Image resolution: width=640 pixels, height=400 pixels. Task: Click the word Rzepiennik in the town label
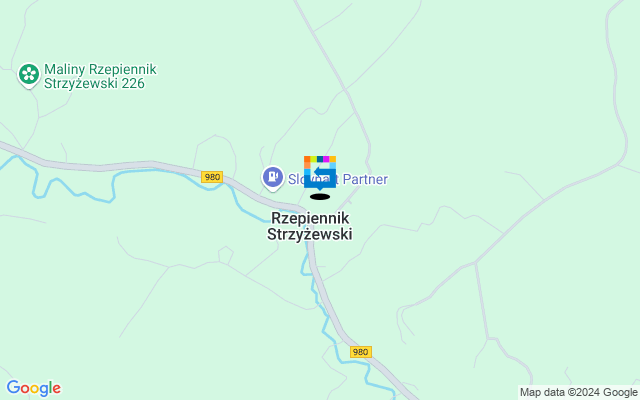tap(310, 218)
